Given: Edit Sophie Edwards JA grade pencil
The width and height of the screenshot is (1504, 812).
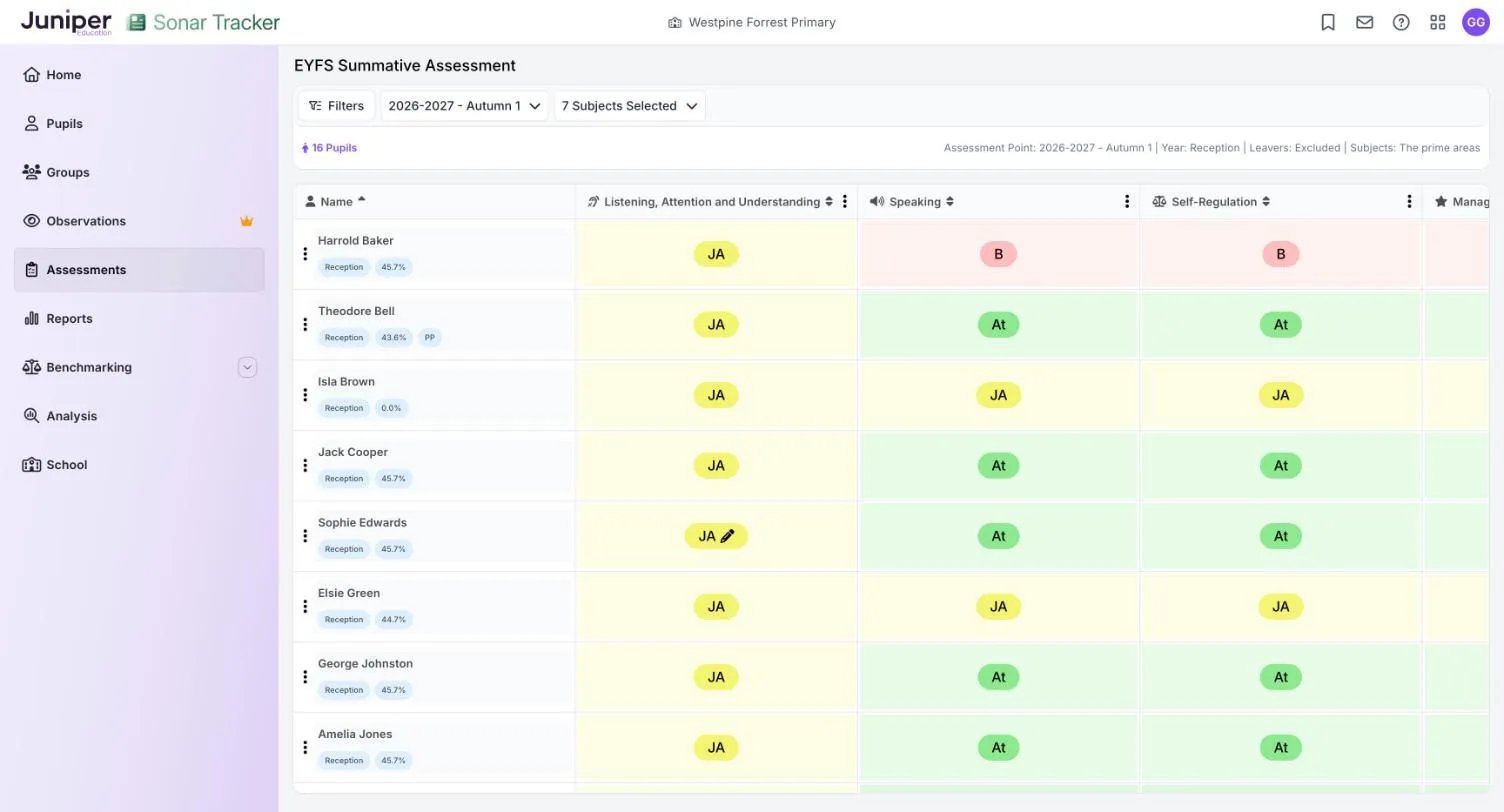Looking at the screenshot, I should 727,536.
